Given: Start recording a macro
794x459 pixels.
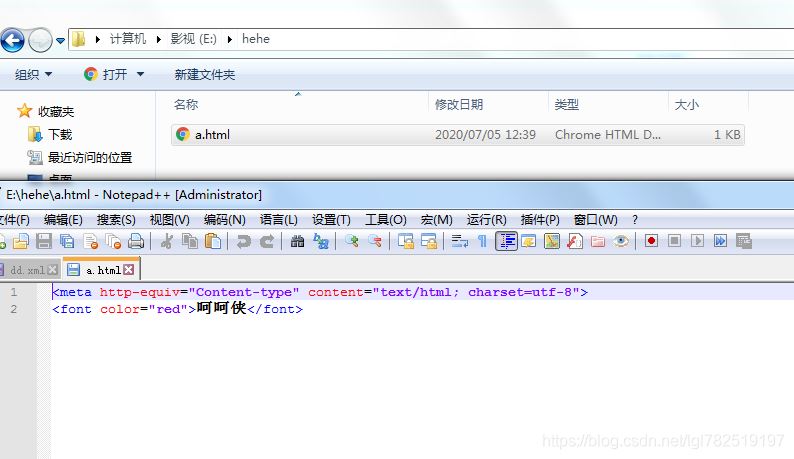Looking at the screenshot, I should tap(652, 241).
